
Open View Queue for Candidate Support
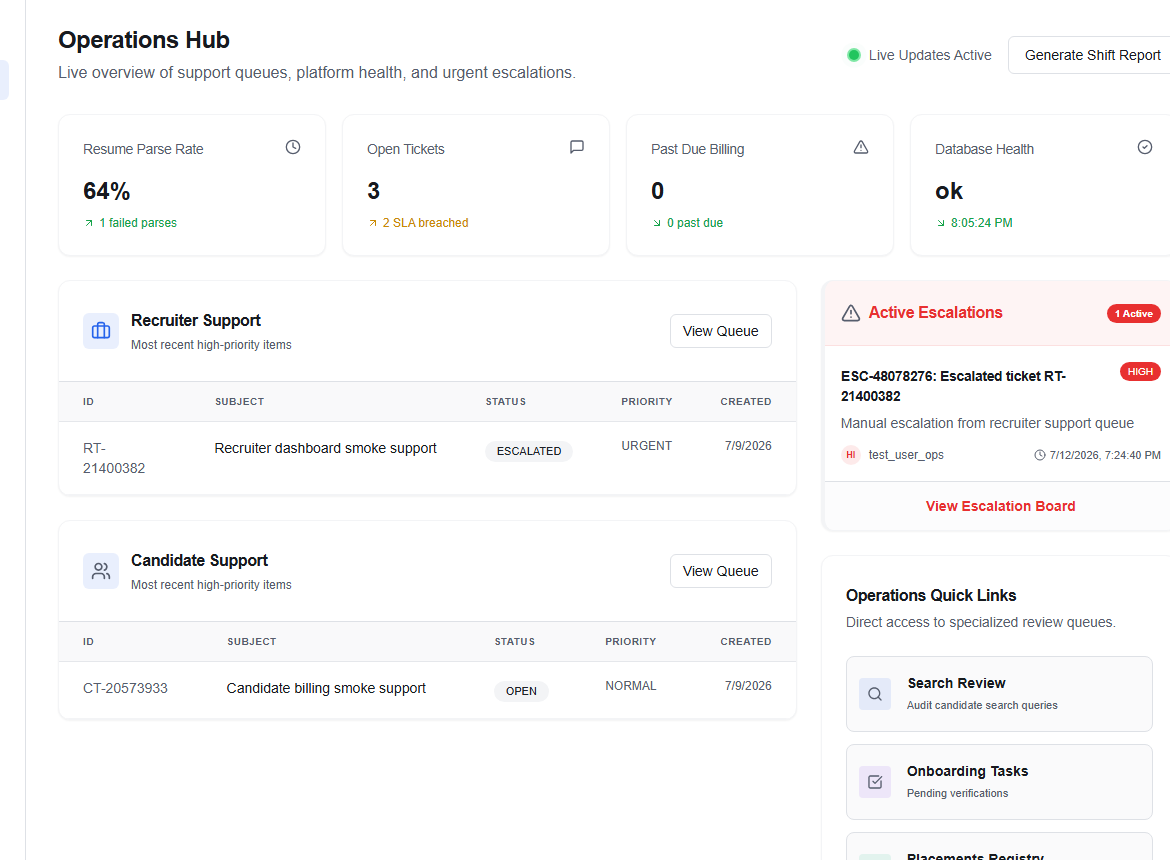(720, 571)
